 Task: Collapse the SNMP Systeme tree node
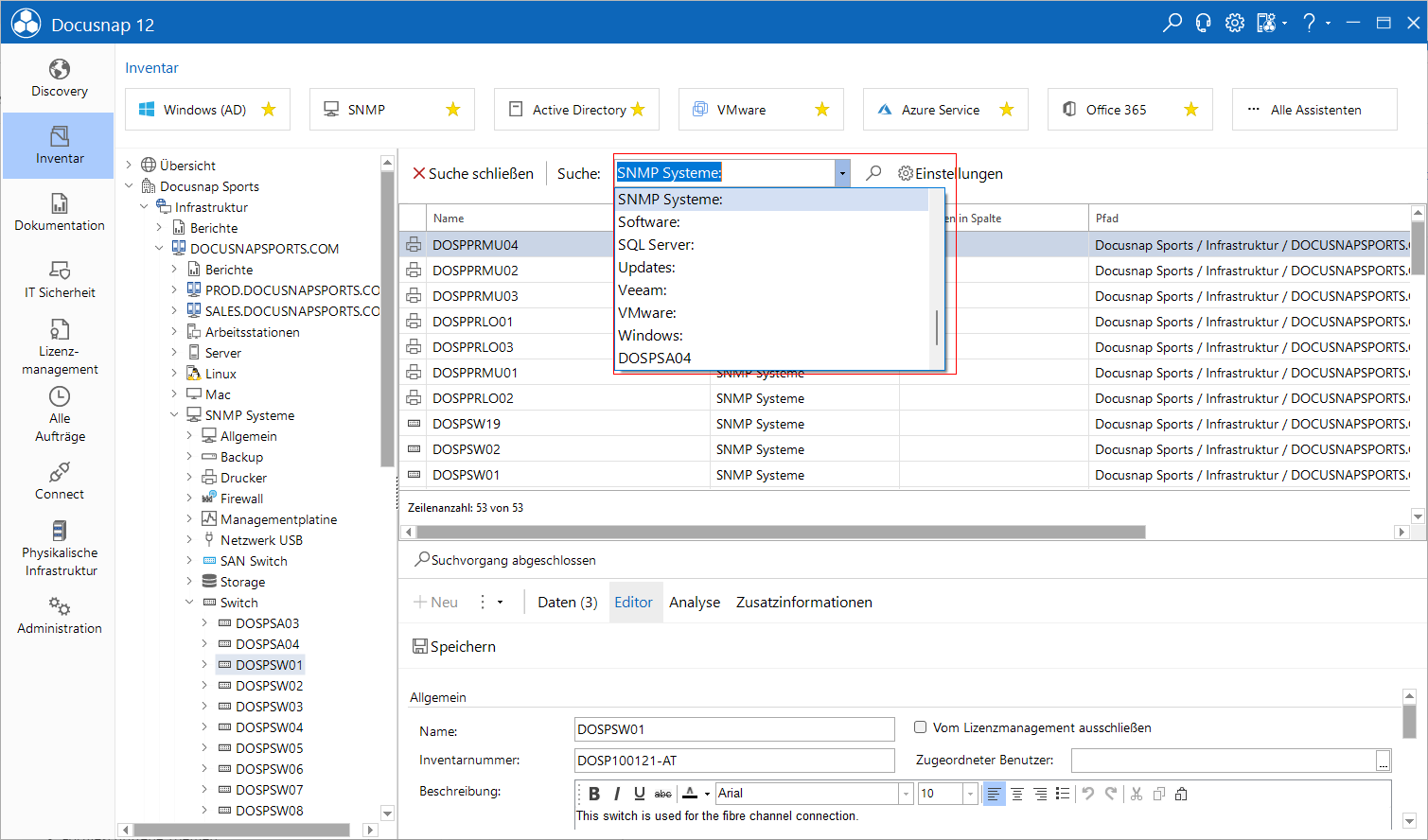click(x=174, y=415)
